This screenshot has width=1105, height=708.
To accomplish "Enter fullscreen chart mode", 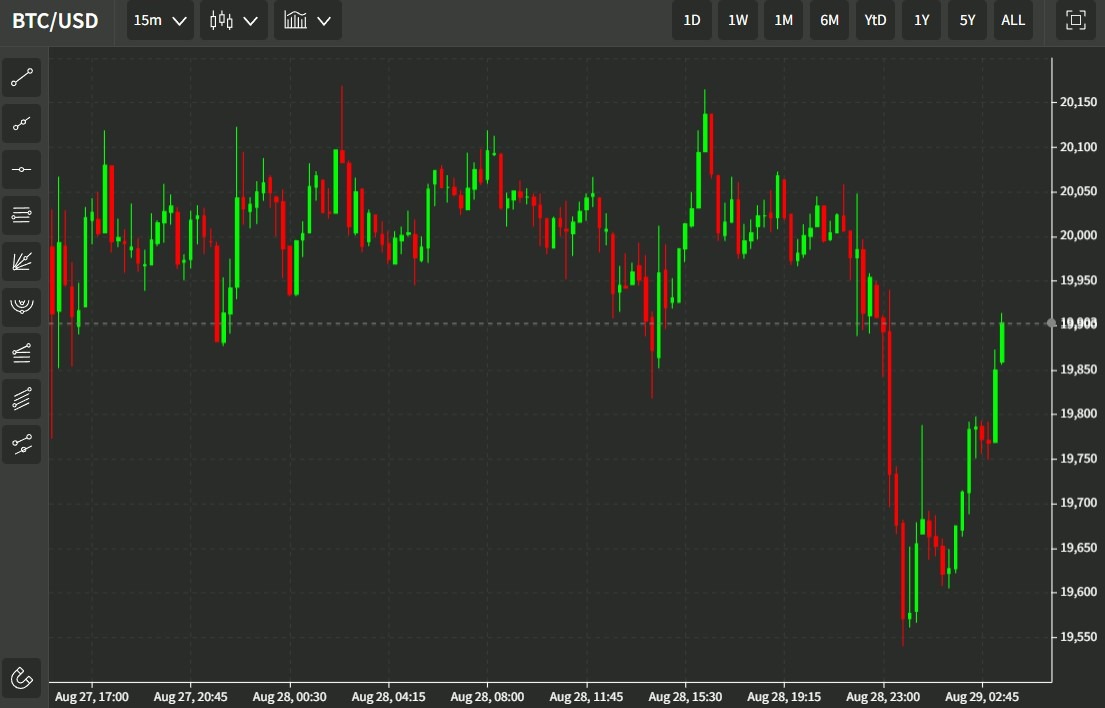I will point(1076,21).
